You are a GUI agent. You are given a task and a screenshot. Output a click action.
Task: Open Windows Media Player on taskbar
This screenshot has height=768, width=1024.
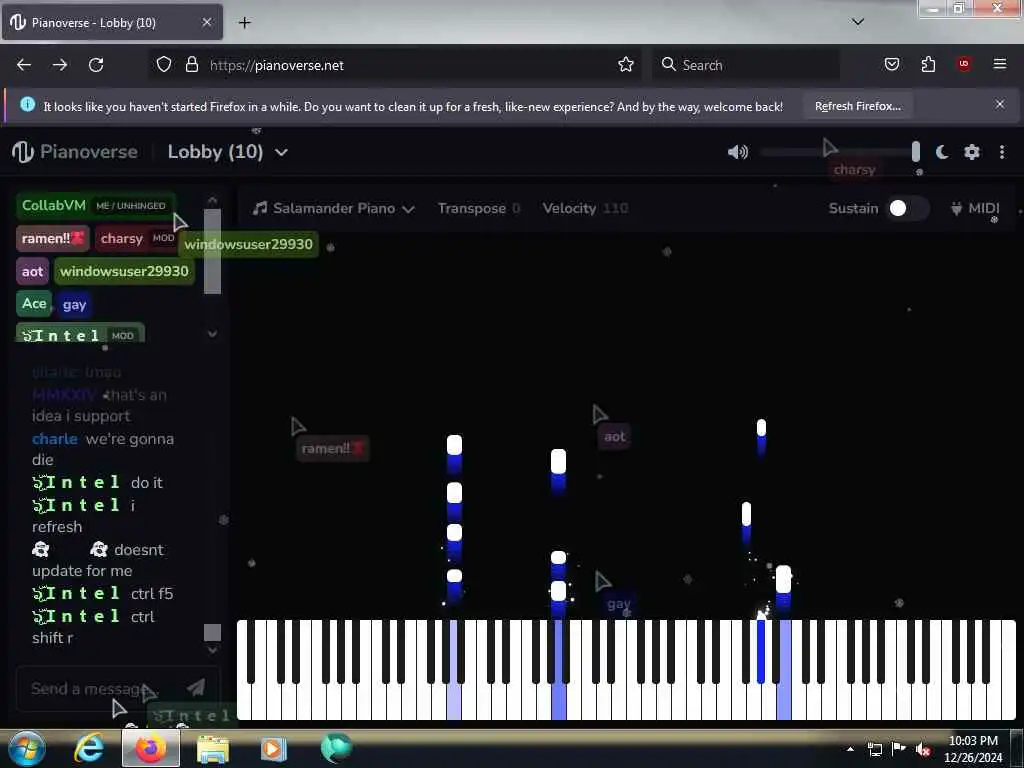click(274, 749)
